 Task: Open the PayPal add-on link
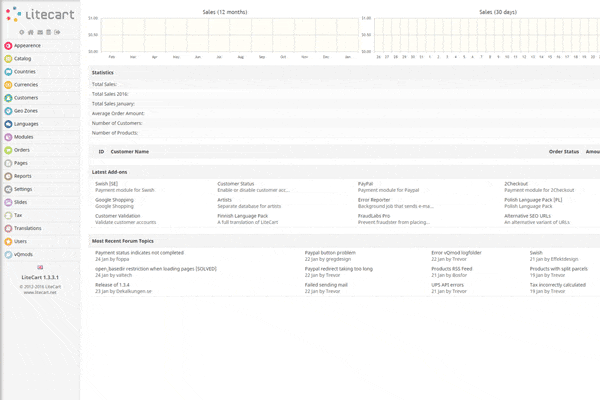pos(365,184)
